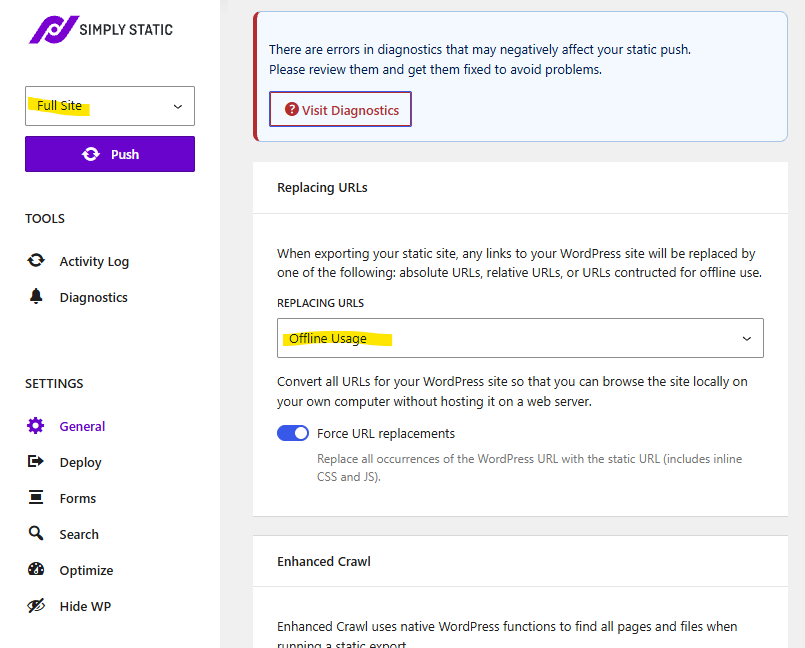Screen dimensions: 805x648
Task: Click the Optimize gauge icon
Action: (36, 569)
